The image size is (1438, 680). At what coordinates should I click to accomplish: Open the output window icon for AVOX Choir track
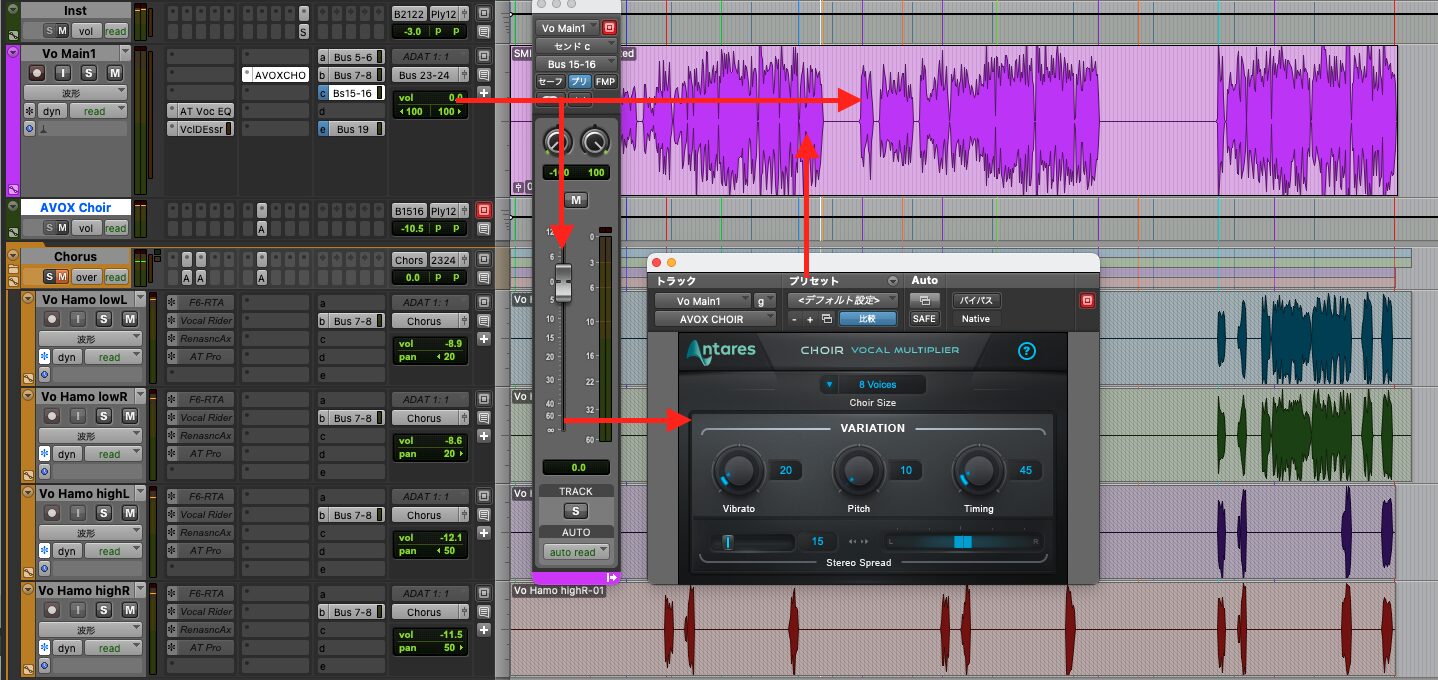(484, 211)
